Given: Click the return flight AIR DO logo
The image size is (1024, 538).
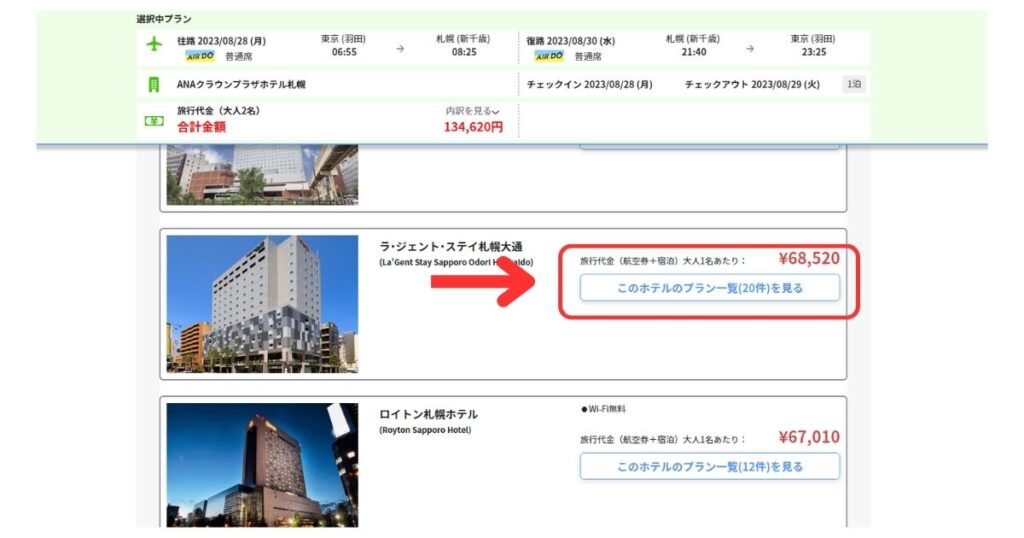Looking at the screenshot, I should click(x=549, y=56).
